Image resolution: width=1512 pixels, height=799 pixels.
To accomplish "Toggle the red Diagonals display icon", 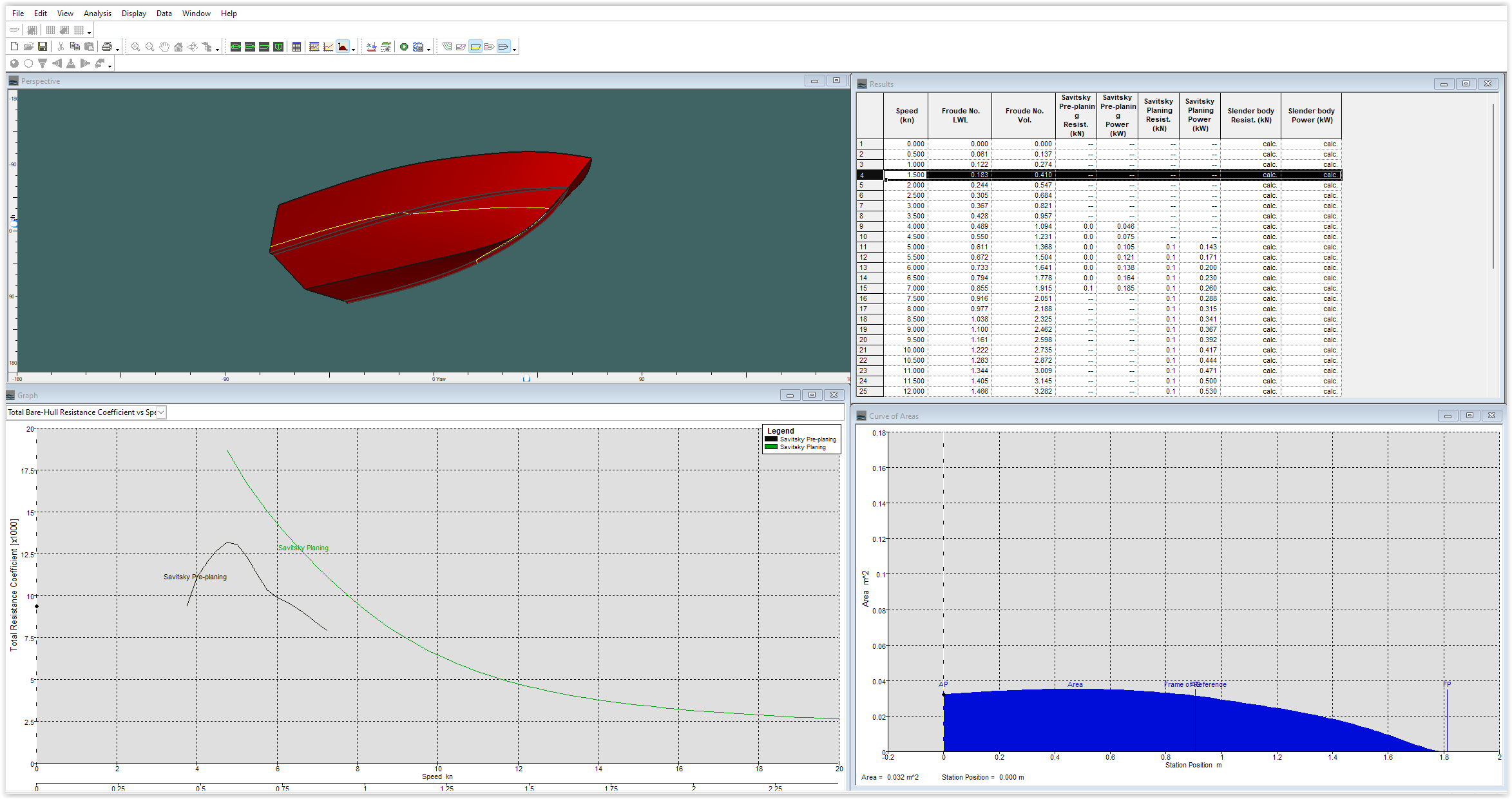I will (490, 46).
